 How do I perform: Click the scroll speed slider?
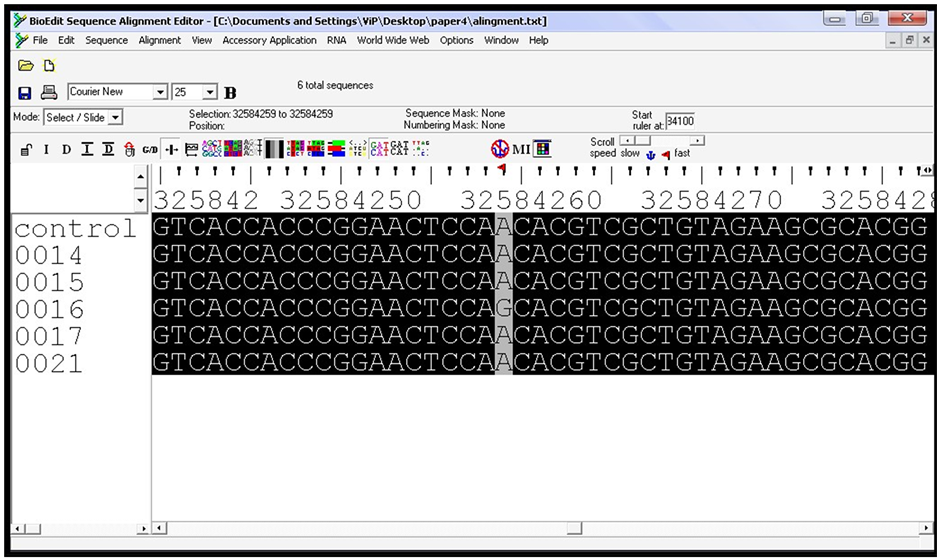pyautogui.click(x=661, y=141)
